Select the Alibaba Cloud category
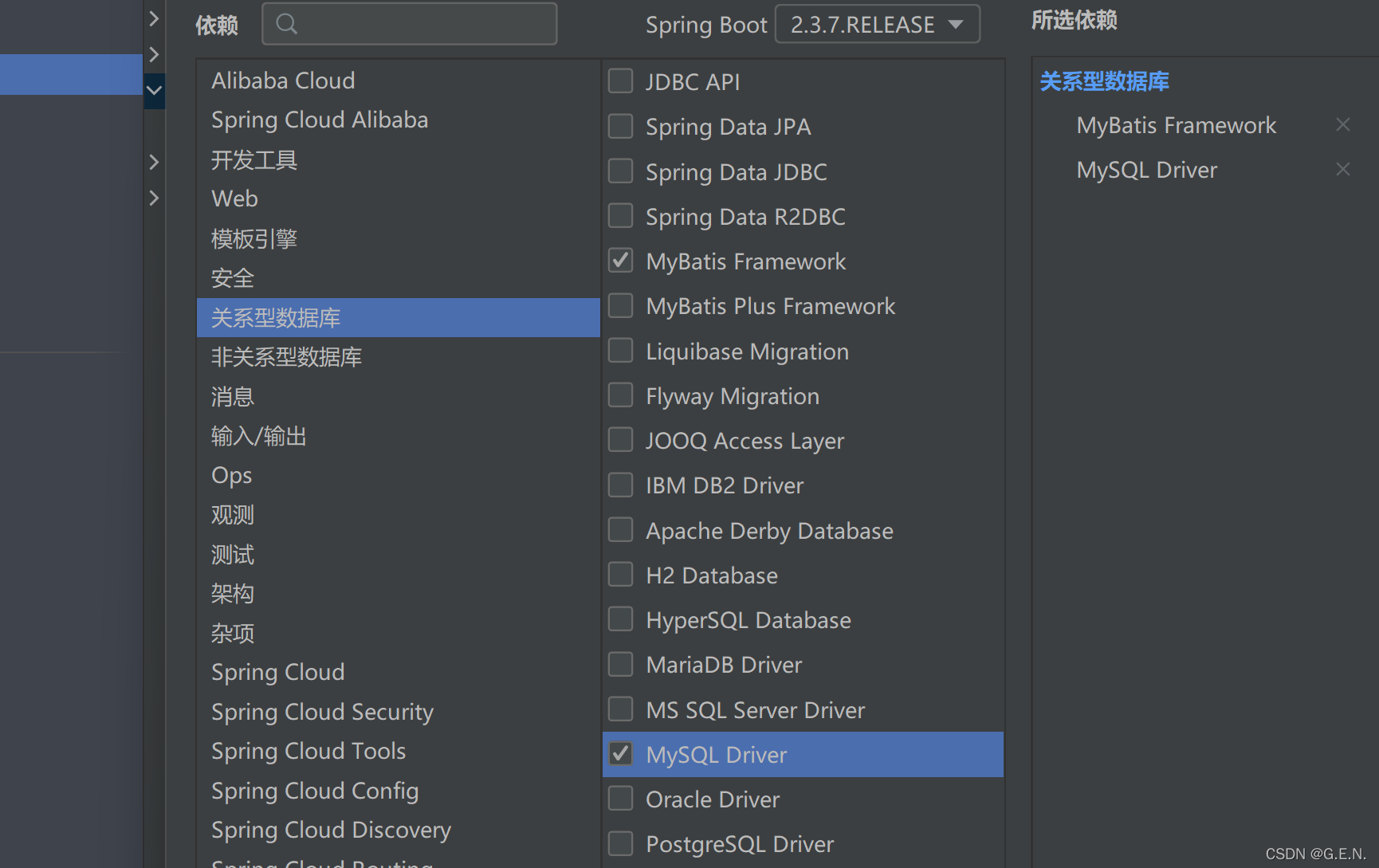This screenshot has height=868, width=1379. tap(398, 81)
